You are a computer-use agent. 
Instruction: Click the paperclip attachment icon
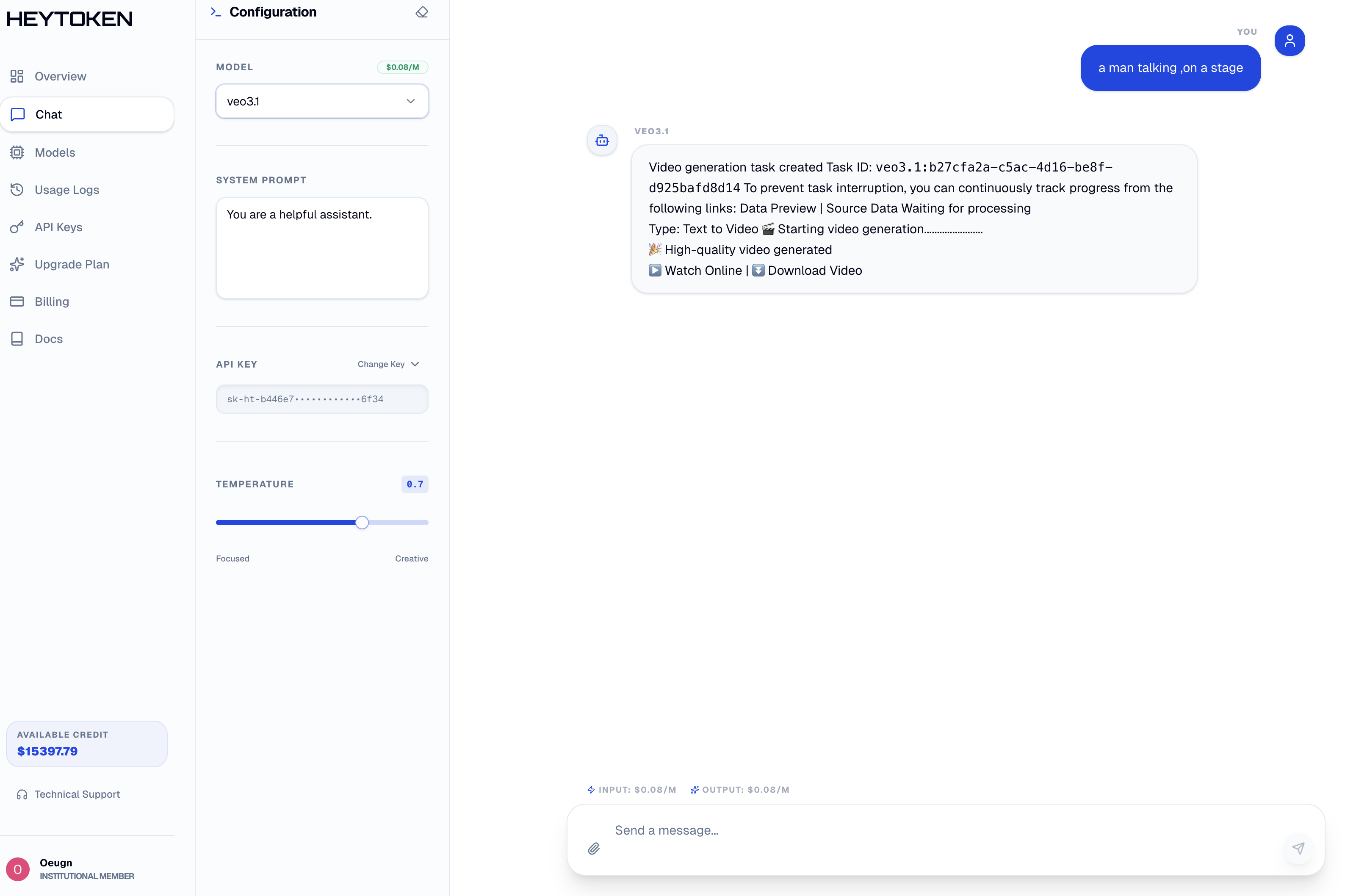[593, 848]
